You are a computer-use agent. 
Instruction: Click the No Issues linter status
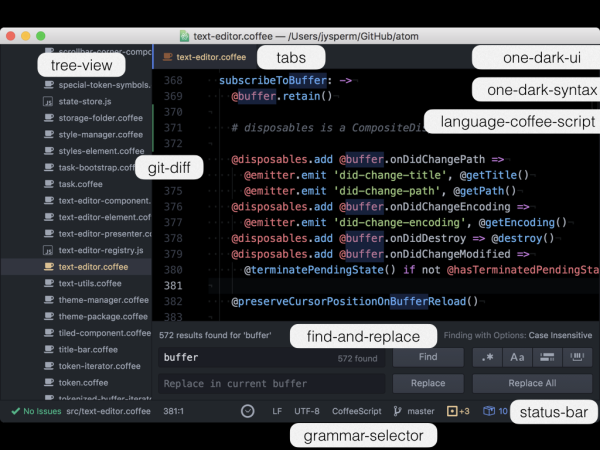pos(36,411)
